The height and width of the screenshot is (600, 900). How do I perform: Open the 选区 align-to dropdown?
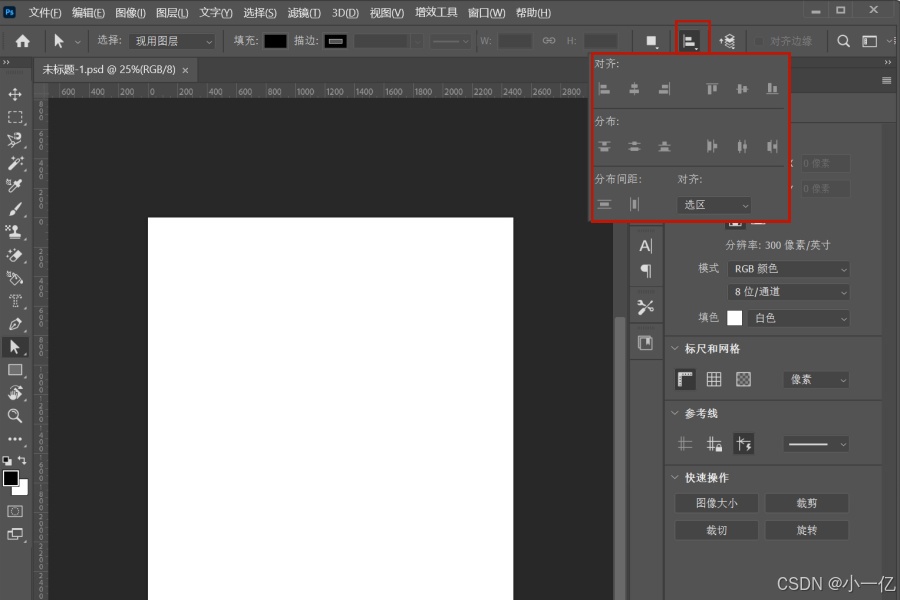[x=714, y=205]
